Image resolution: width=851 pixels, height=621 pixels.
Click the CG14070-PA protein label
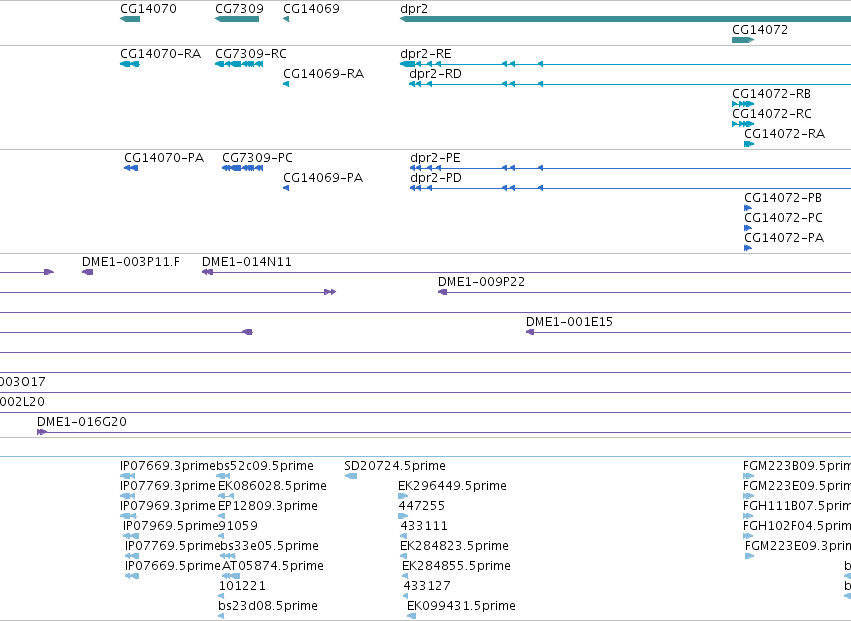pos(164,158)
